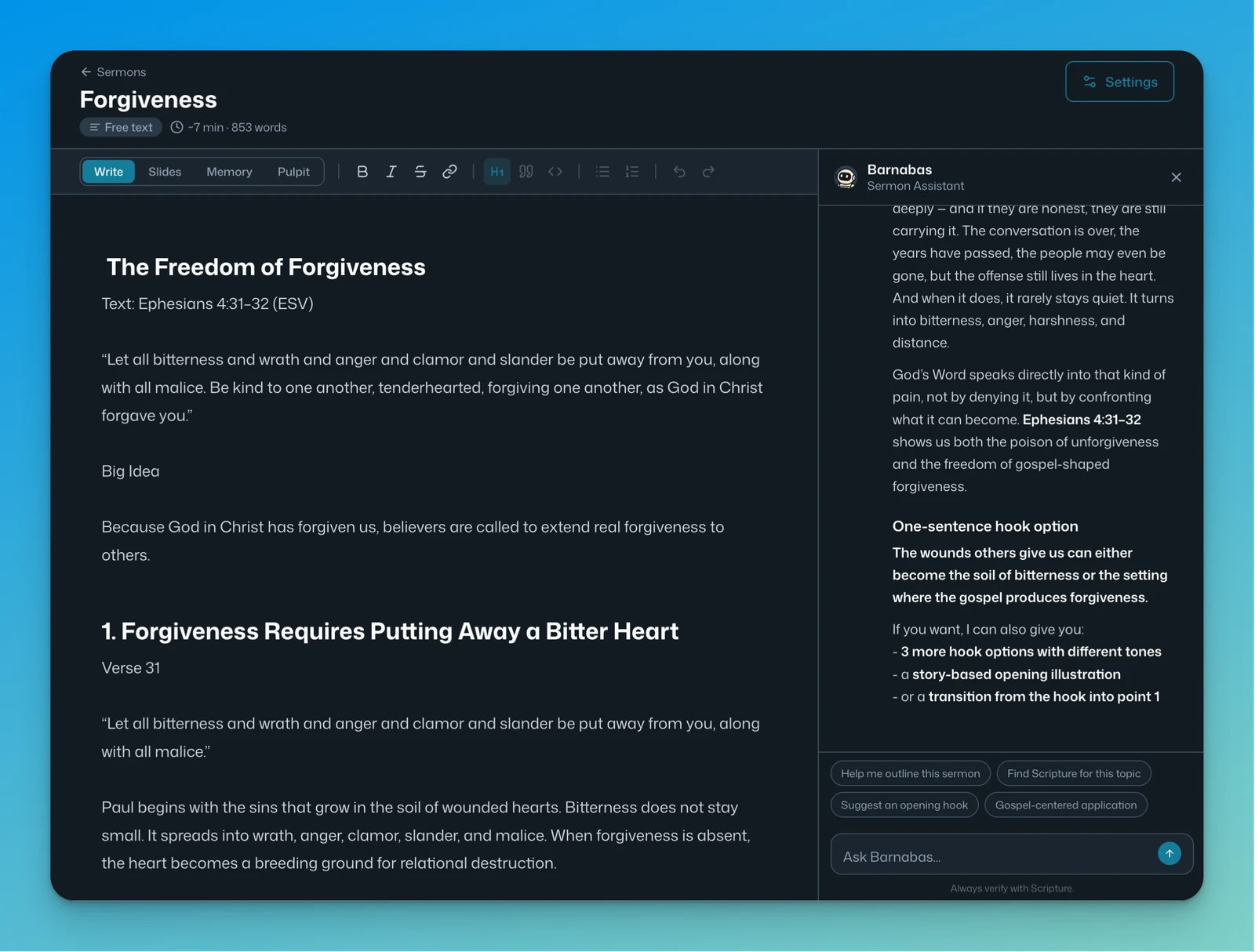1255x952 pixels.
Task: Click 'Always verify with Scripture.' note
Action: [1012, 888]
